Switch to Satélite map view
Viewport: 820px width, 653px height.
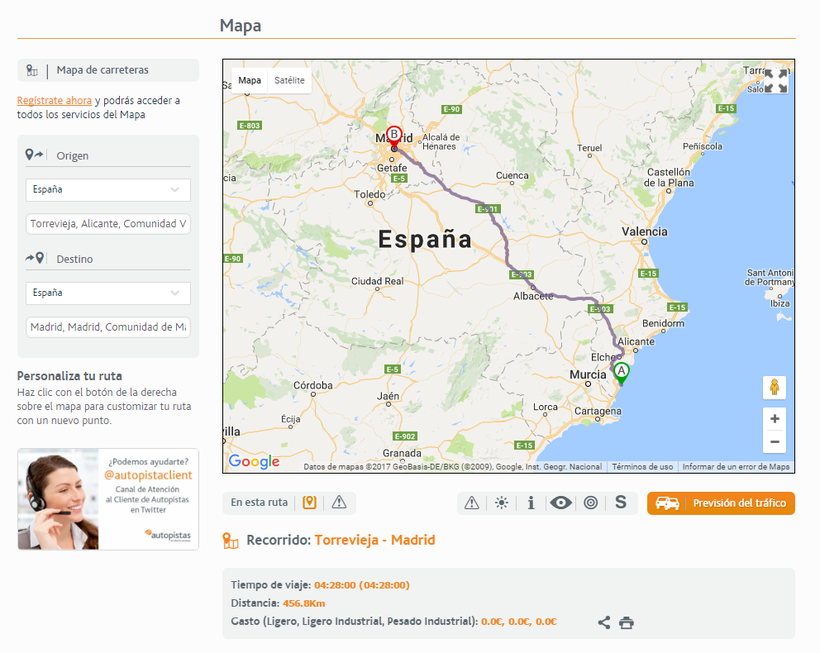(289, 80)
